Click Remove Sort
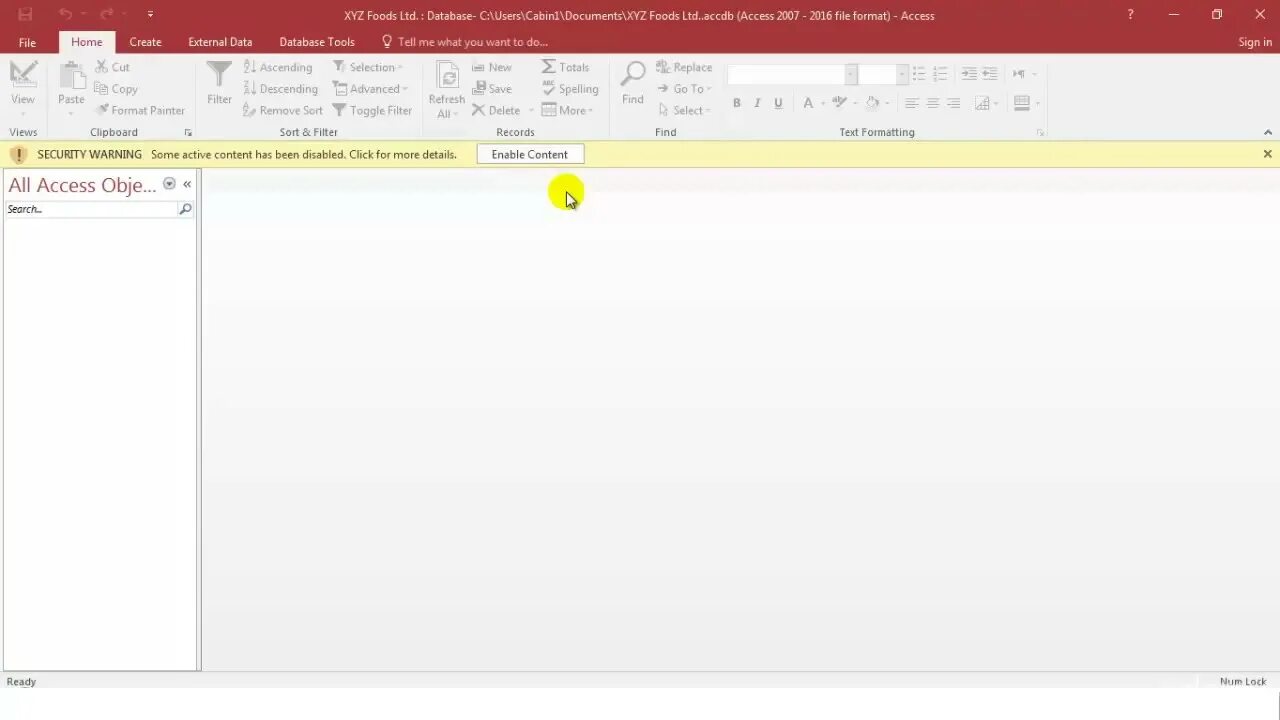 282,110
